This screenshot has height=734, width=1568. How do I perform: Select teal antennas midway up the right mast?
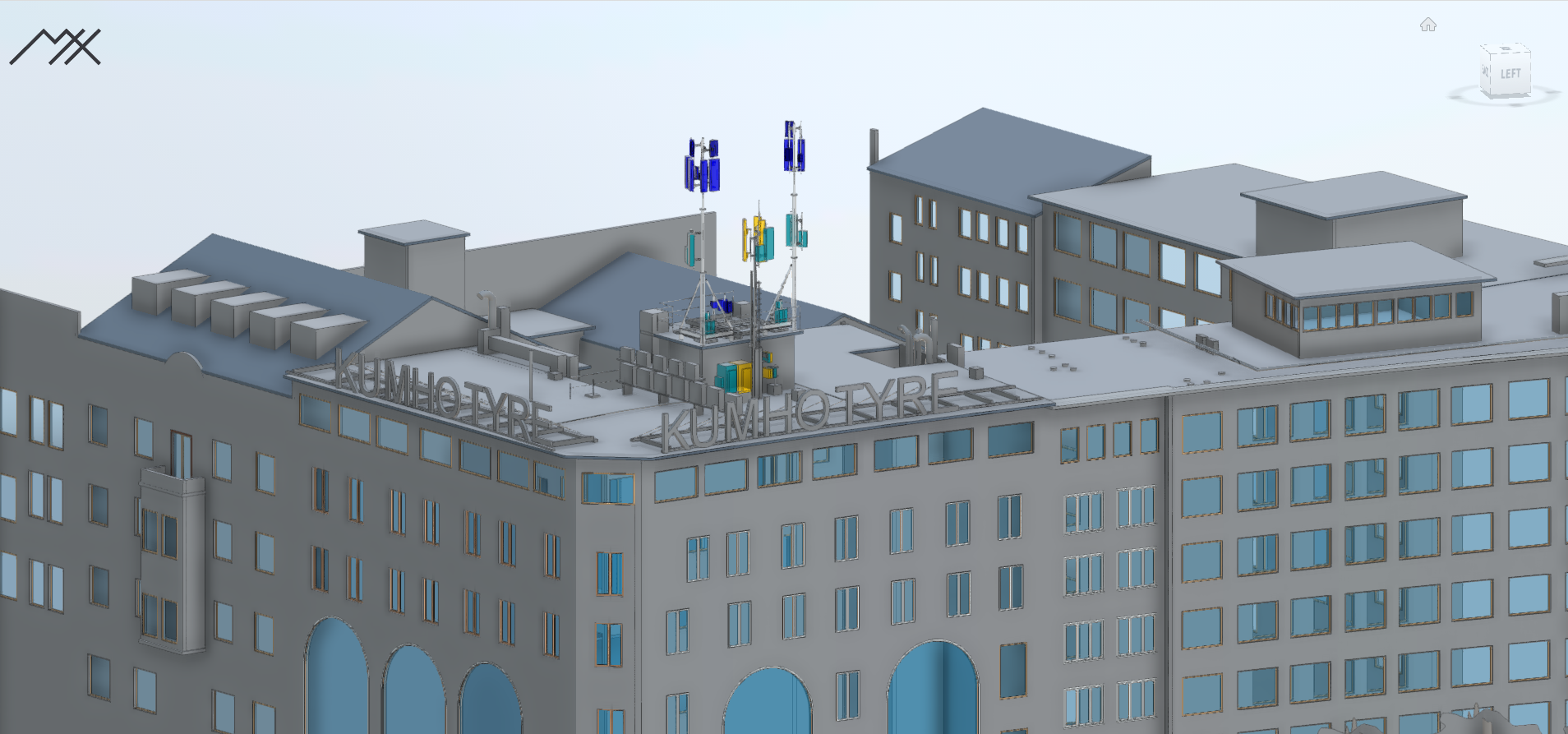tap(796, 230)
